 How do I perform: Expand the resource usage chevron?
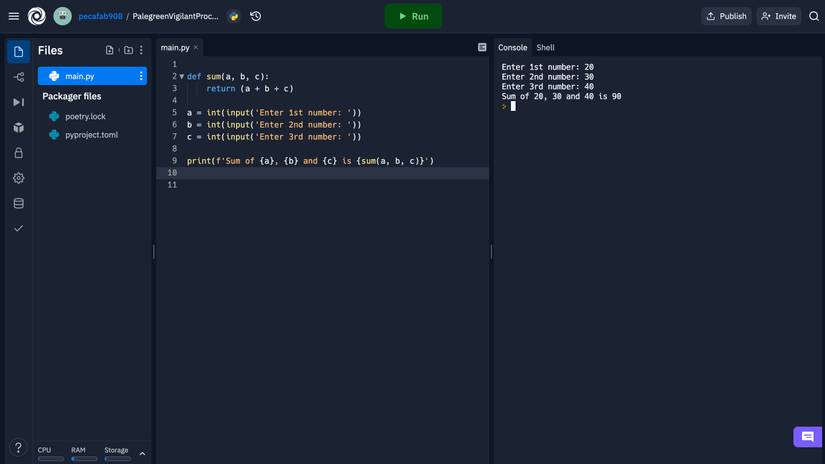point(142,453)
